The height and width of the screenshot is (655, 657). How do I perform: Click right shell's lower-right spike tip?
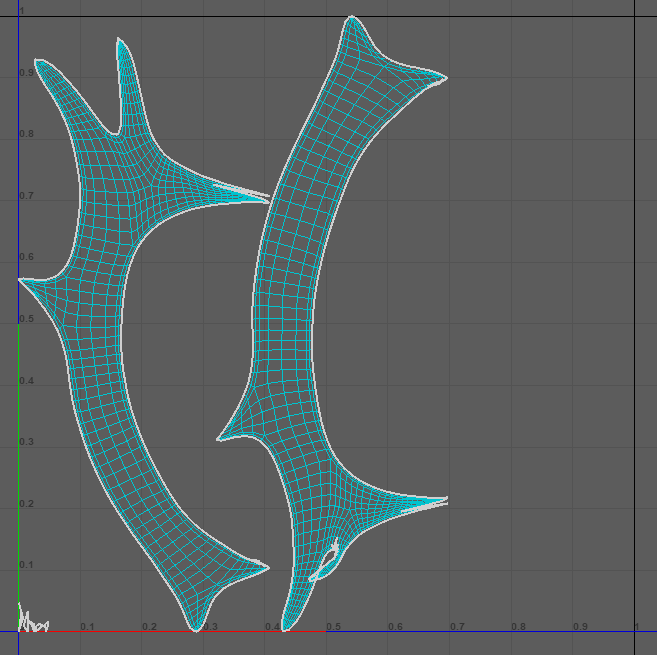pyautogui.click(x=444, y=500)
